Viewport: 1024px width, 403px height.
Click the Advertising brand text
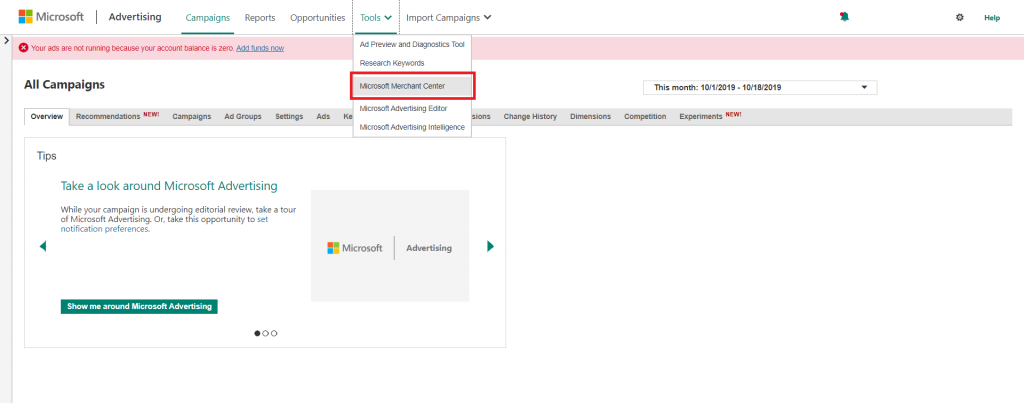[x=135, y=17]
